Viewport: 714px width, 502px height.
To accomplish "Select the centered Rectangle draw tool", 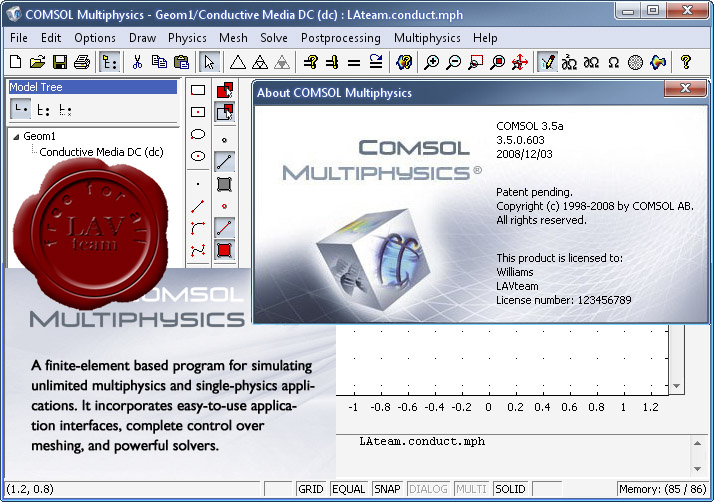I will tap(198, 112).
